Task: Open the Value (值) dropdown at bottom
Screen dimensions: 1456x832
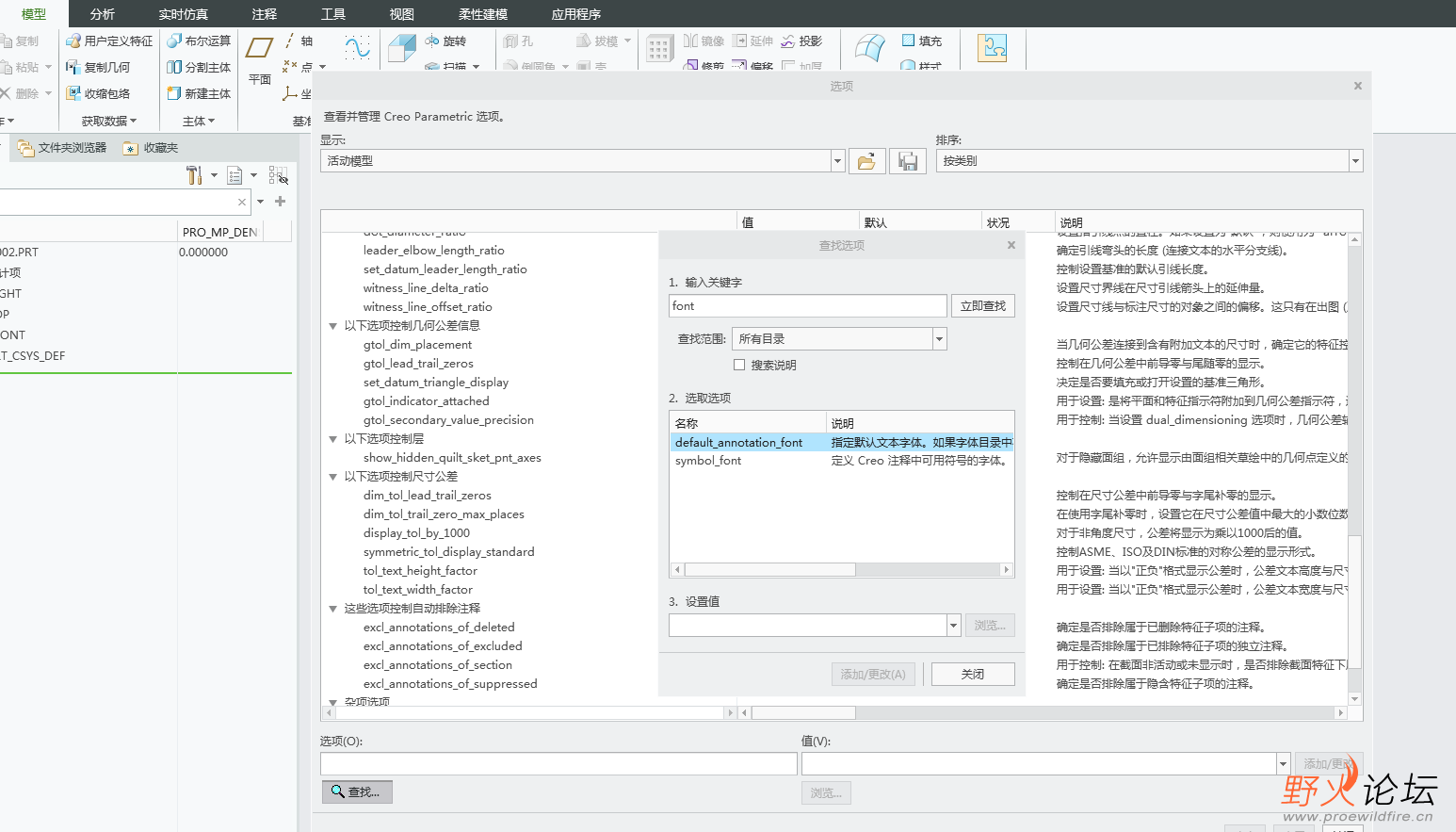Action: click(x=1283, y=763)
